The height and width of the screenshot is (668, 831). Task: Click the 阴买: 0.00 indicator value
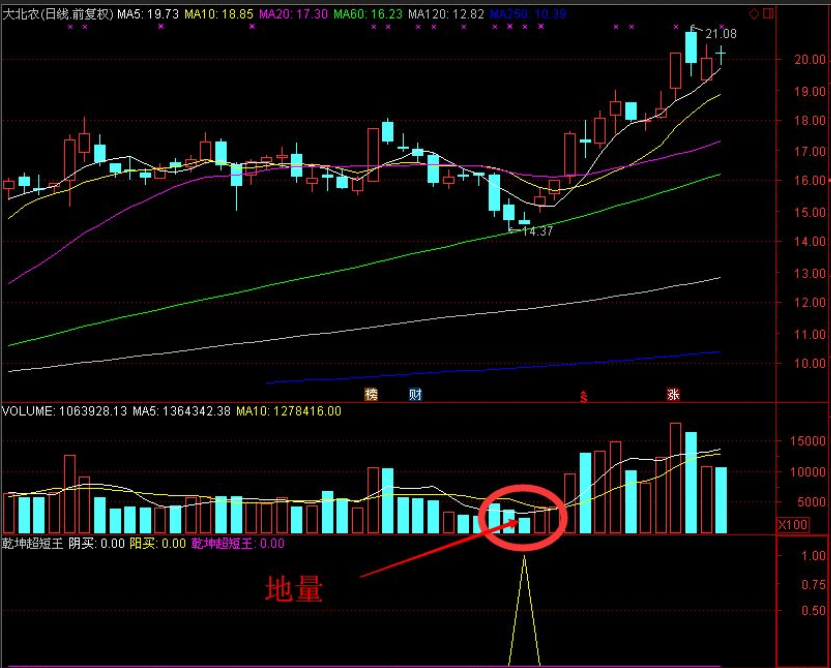coord(96,543)
